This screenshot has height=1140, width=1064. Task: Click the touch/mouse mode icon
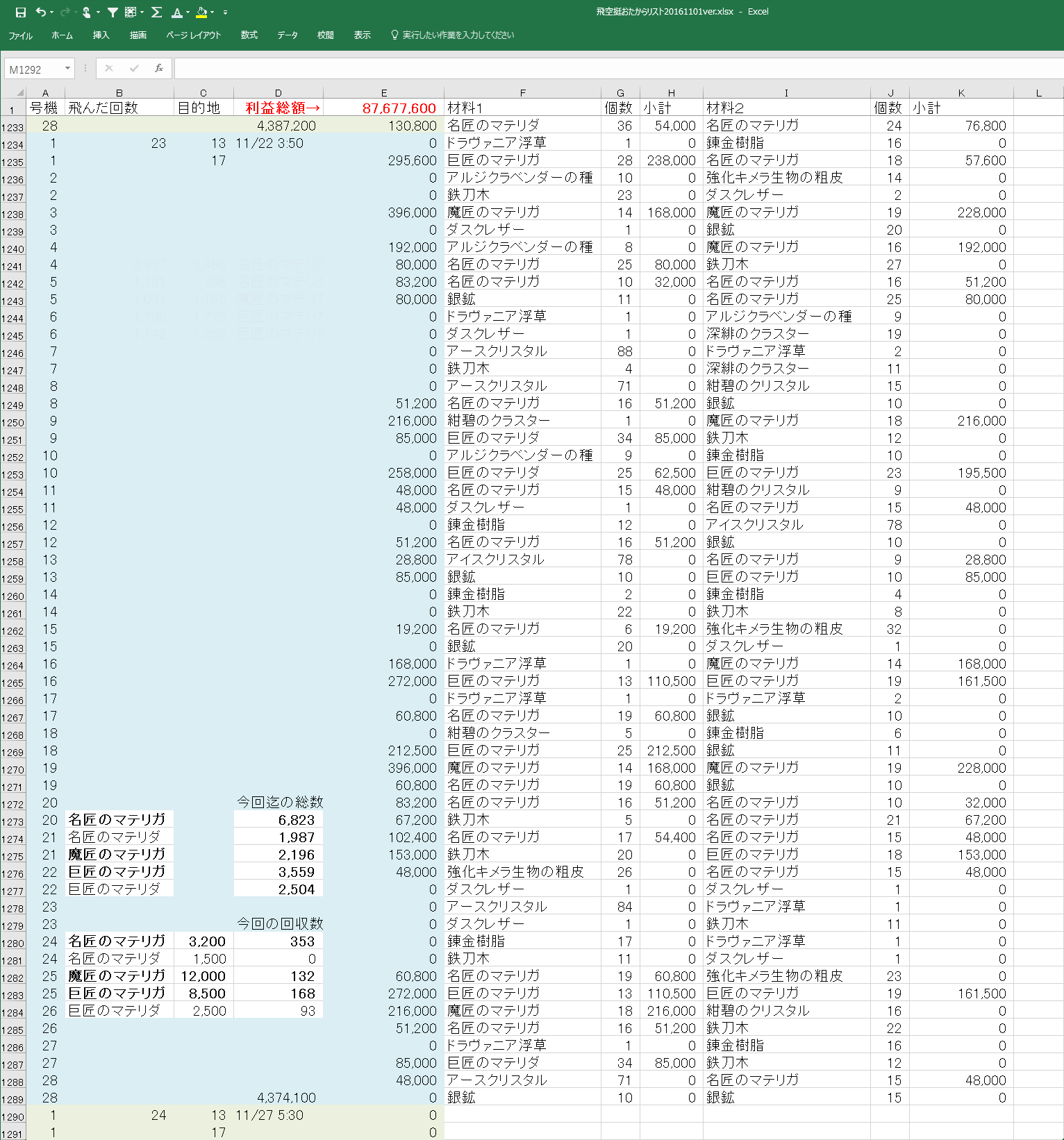(x=86, y=12)
